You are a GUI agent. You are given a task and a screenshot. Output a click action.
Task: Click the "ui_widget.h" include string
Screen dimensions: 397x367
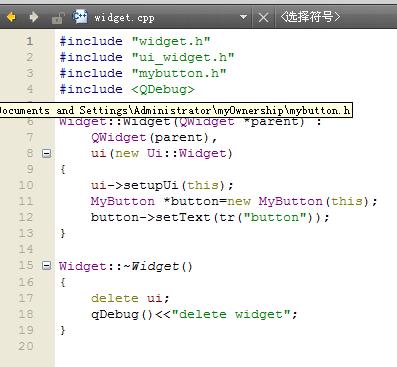tap(183, 57)
